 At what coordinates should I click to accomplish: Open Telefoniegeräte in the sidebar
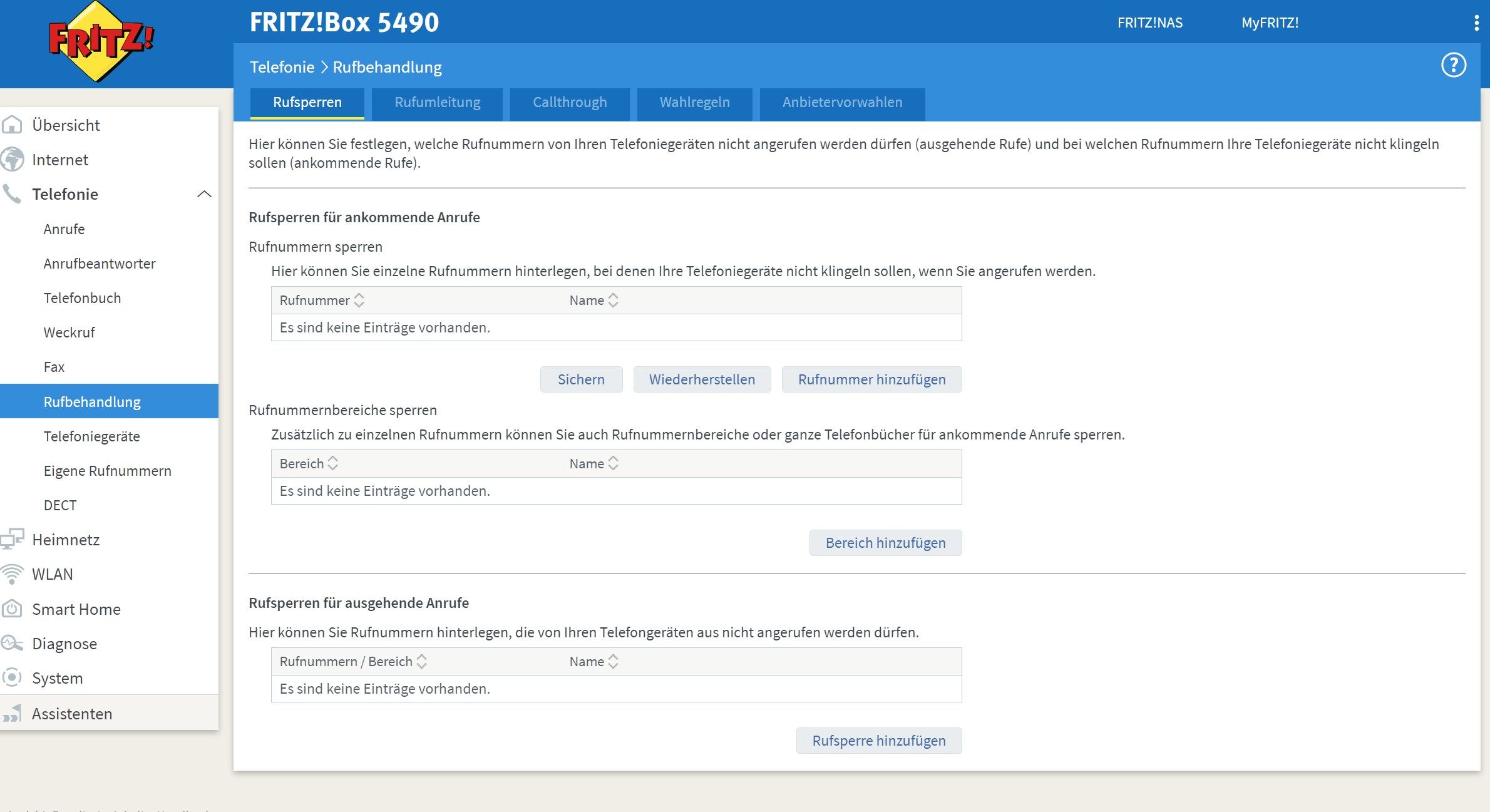click(92, 436)
